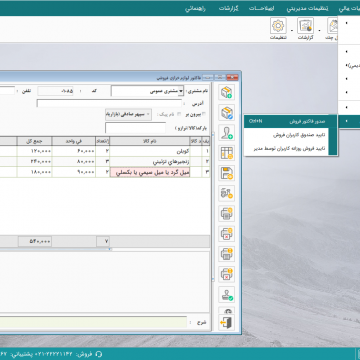Open the گزارشات menu in the menu bar
Viewport: 360px width, 360px height.
tap(228, 9)
